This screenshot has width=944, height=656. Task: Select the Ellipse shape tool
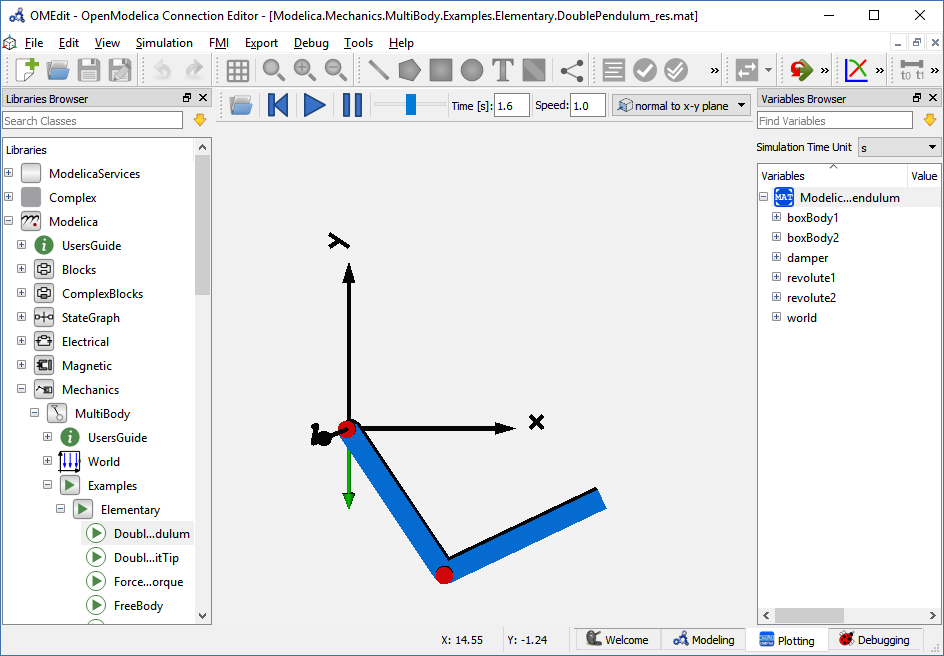point(472,70)
